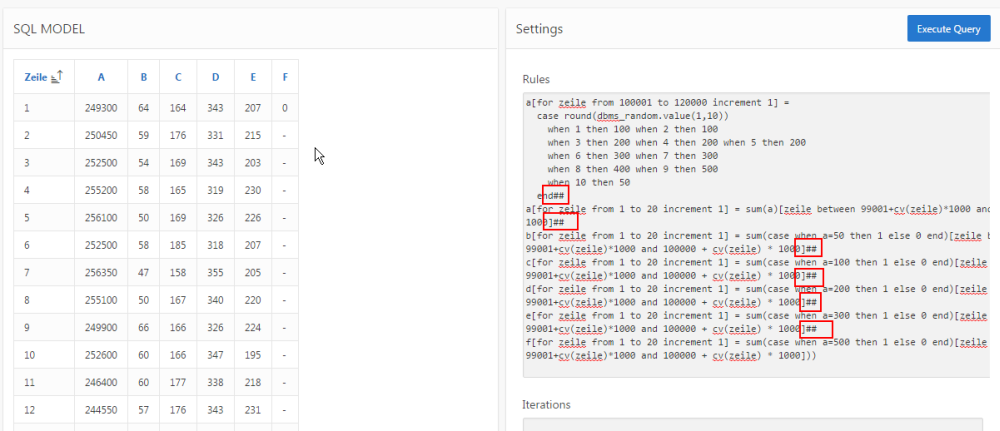Click inside the Rules text area

[756, 236]
